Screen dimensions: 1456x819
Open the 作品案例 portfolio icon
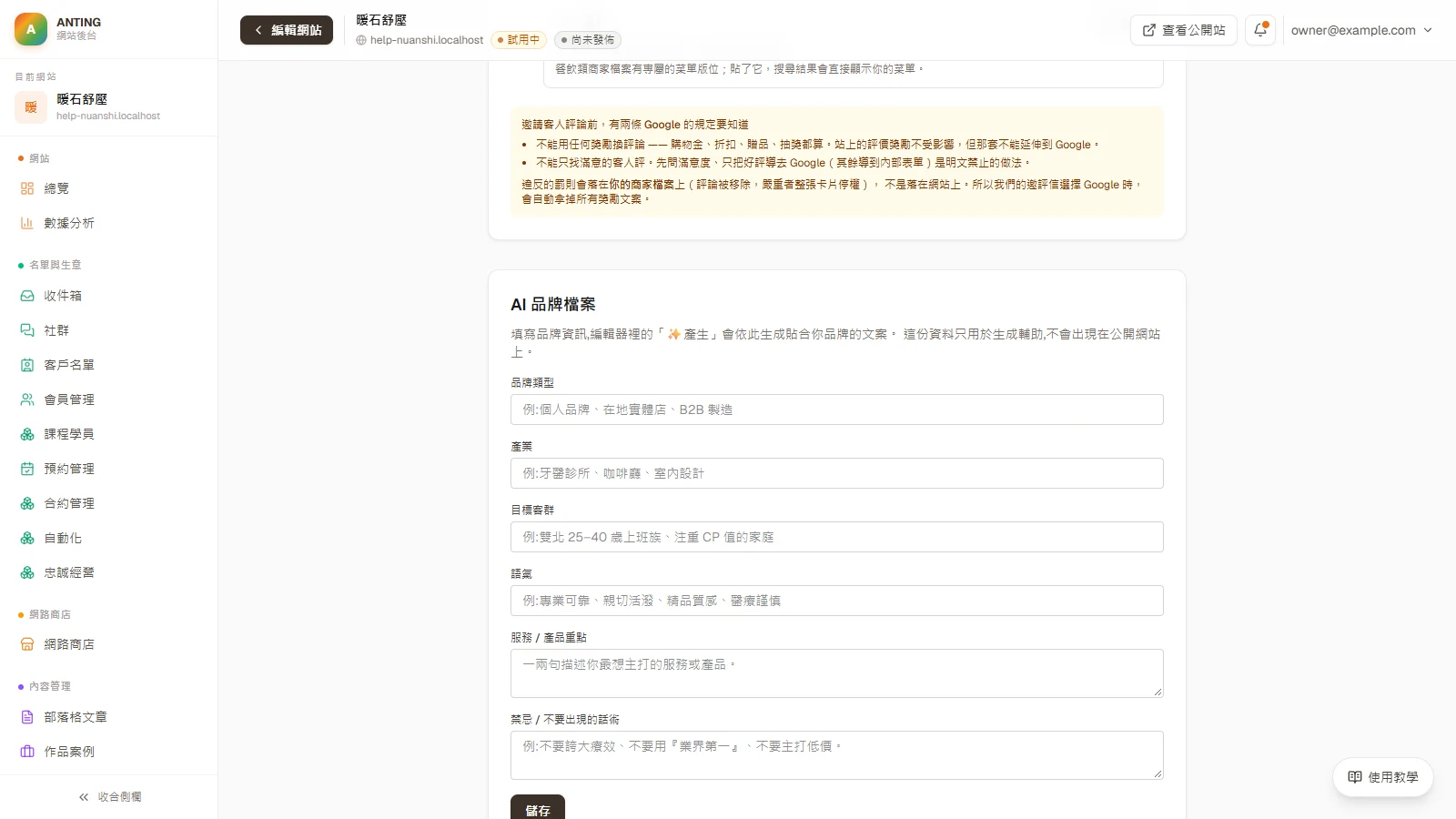coord(27,752)
